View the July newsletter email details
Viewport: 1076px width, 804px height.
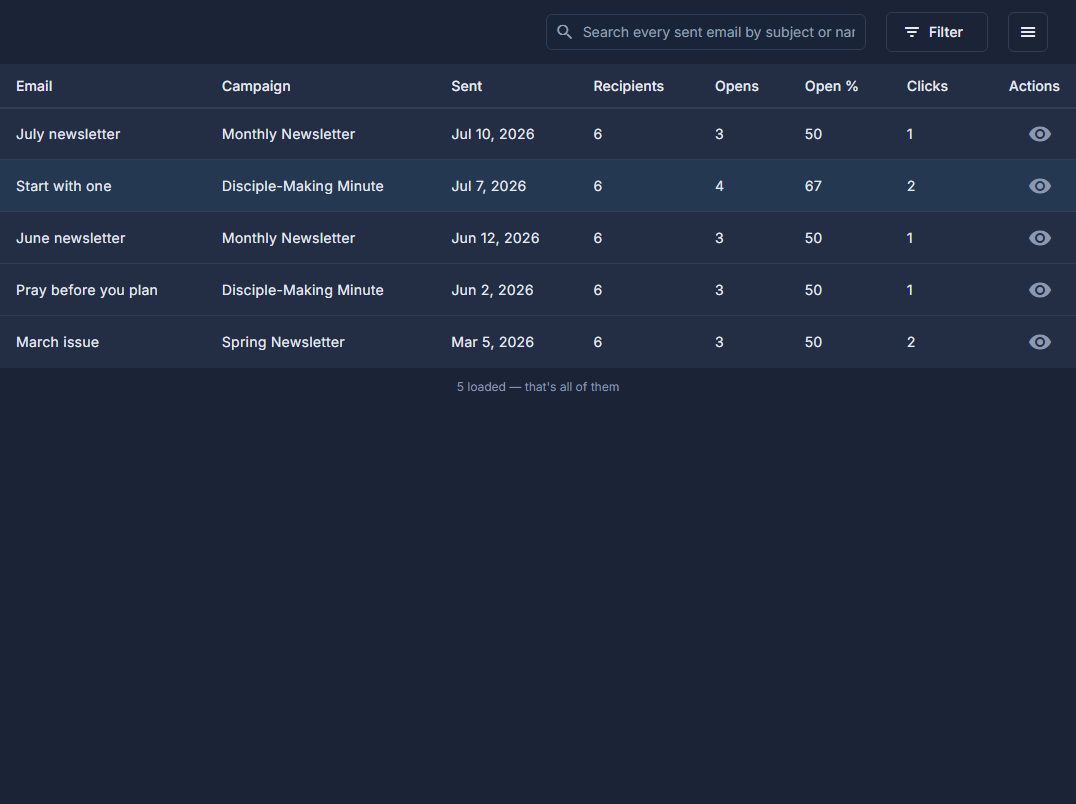click(x=1040, y=134)
